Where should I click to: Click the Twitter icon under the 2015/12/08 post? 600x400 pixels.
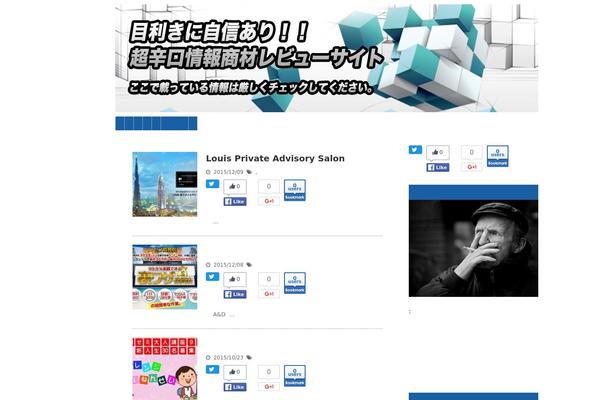click(212, 277)
